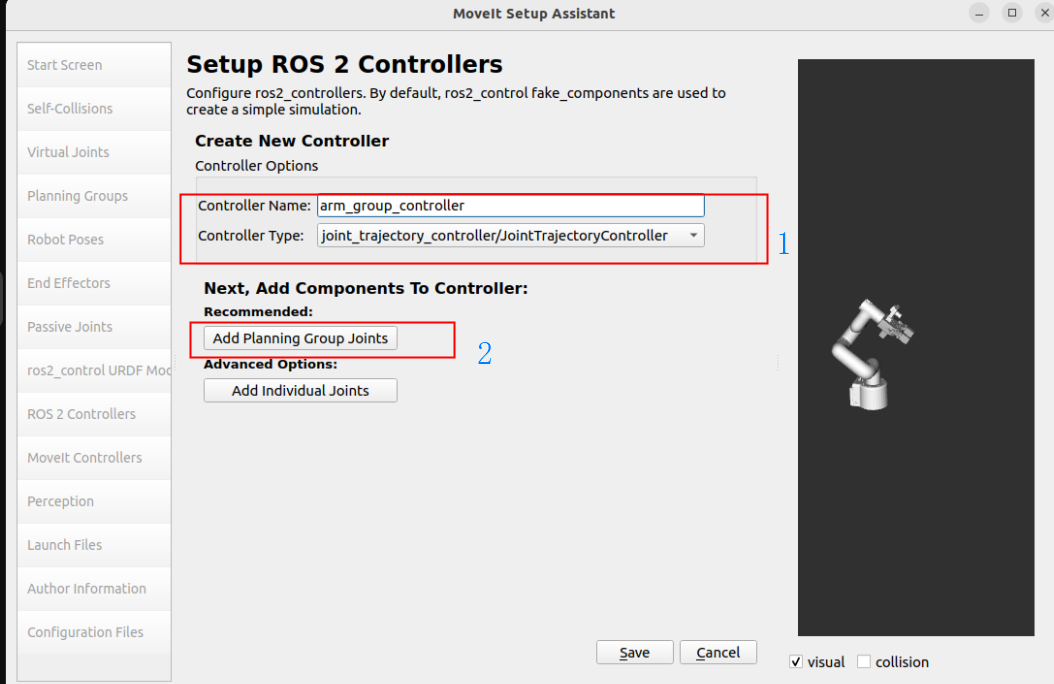
Task: Click Add Individual Joints button
Action: pos(300,390)
